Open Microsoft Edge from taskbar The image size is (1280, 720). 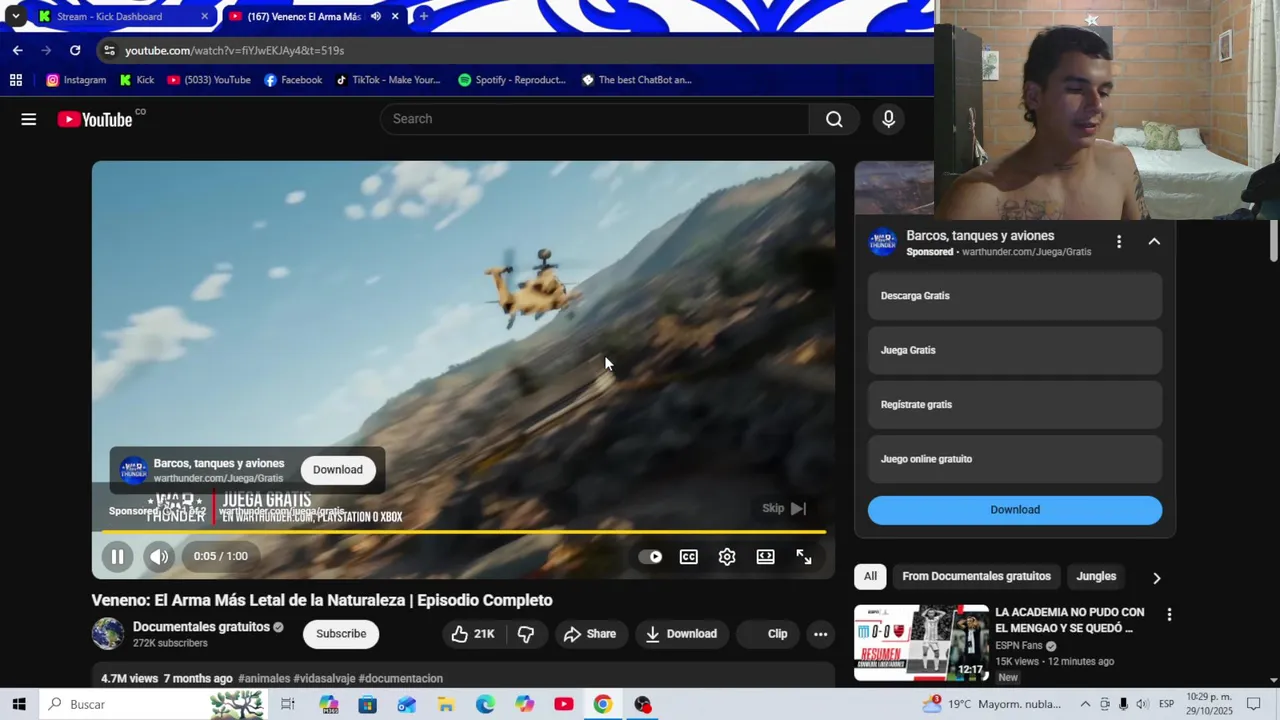pos(485,704)
